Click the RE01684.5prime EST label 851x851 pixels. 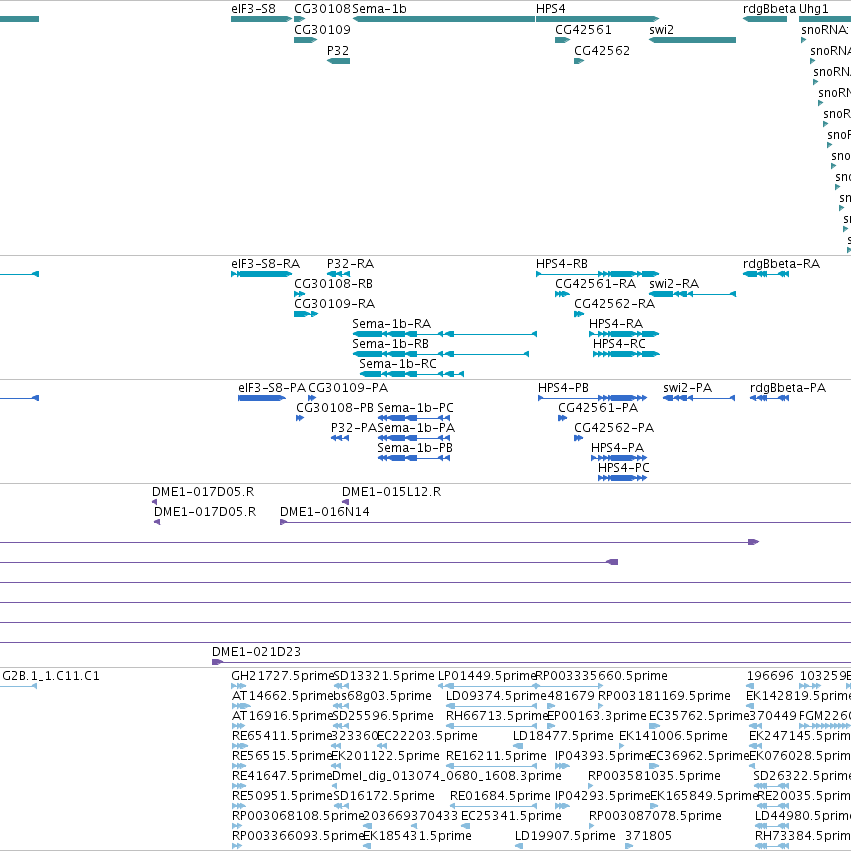pos(500,797)
